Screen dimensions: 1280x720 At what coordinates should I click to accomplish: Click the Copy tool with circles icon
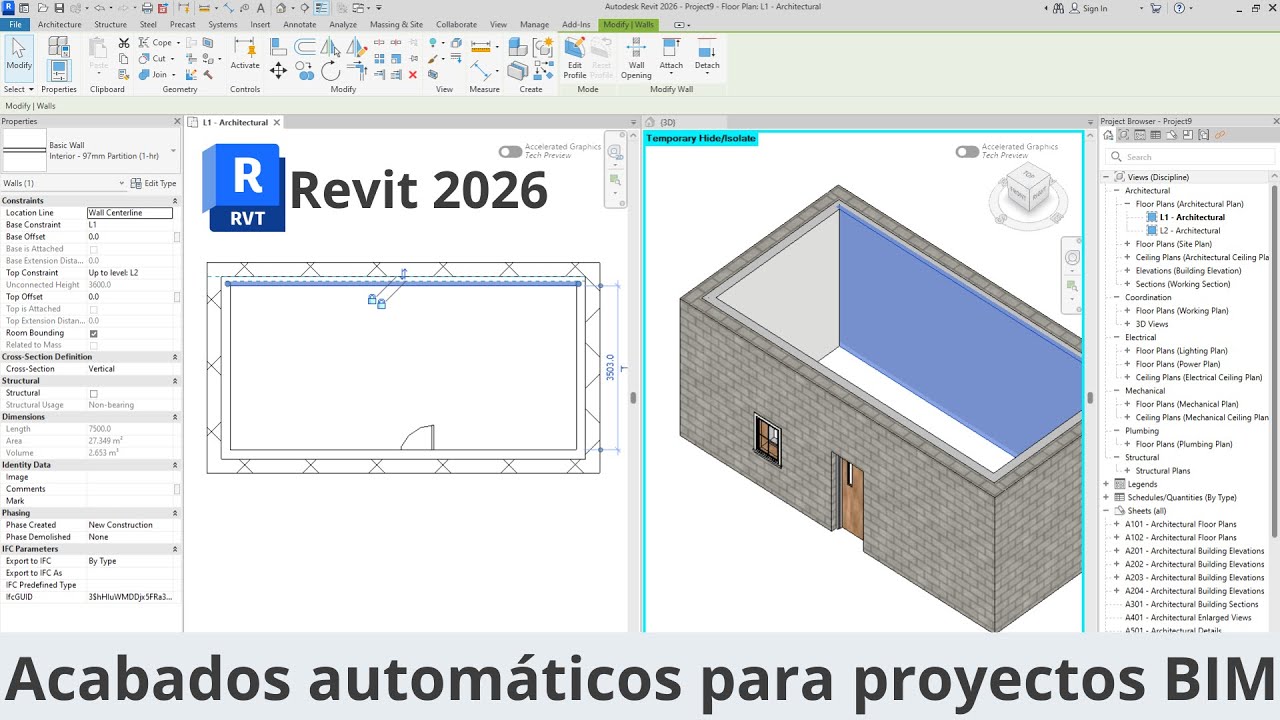click(x=304, y=69)
